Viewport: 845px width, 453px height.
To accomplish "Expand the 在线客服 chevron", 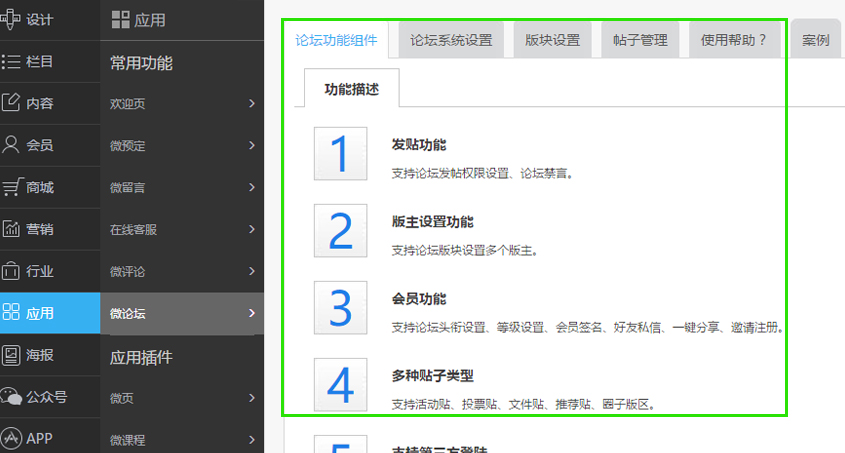I will pyautogui.click(x=251, y=229).
